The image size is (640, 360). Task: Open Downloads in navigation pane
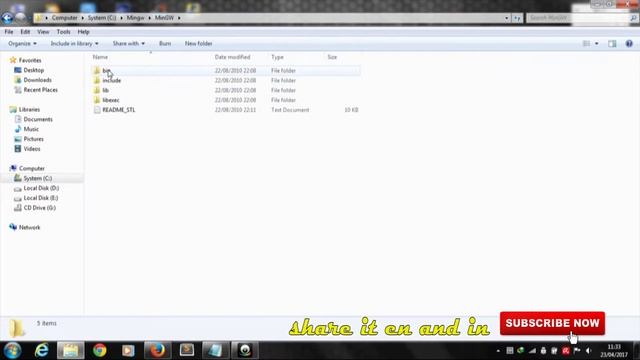point(38,80)
